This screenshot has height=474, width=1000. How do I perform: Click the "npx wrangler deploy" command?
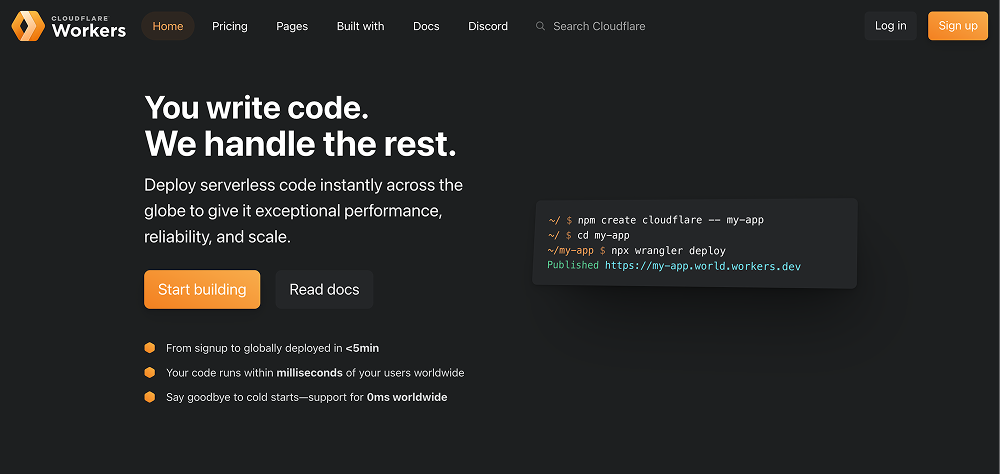tap(668, 251)
